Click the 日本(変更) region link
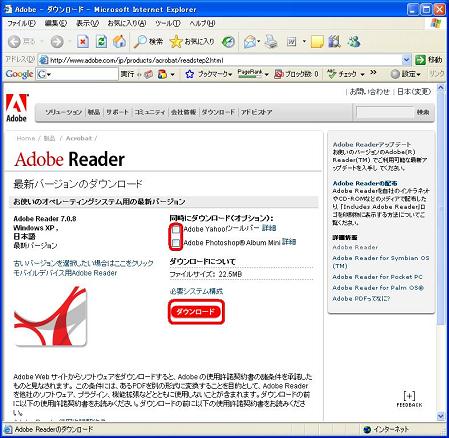 414,91
